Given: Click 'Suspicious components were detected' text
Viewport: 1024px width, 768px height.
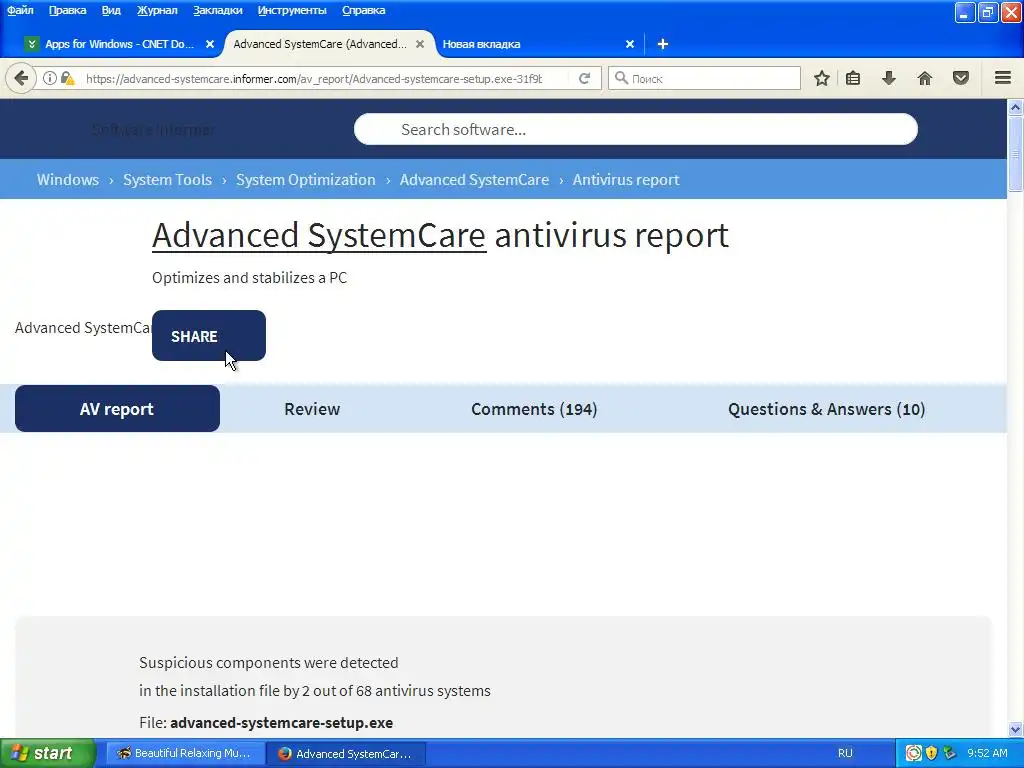Looking at the screenshot, I should pyautogui.click(x=268, y=662).
